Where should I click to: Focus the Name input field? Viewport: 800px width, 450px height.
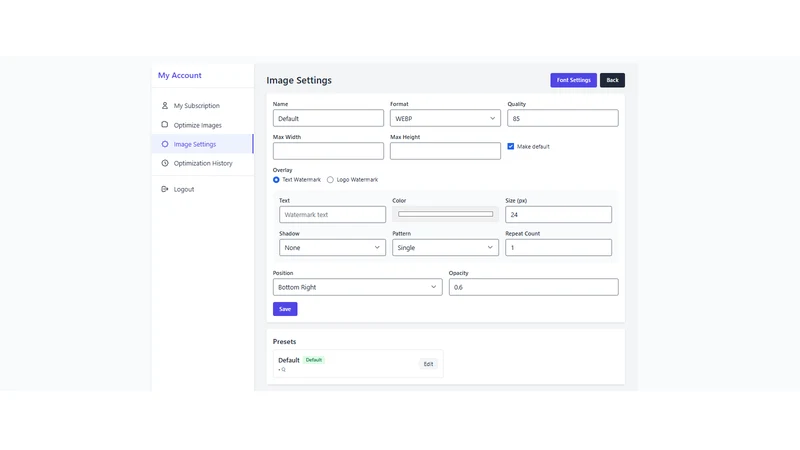tap(328, 118)
